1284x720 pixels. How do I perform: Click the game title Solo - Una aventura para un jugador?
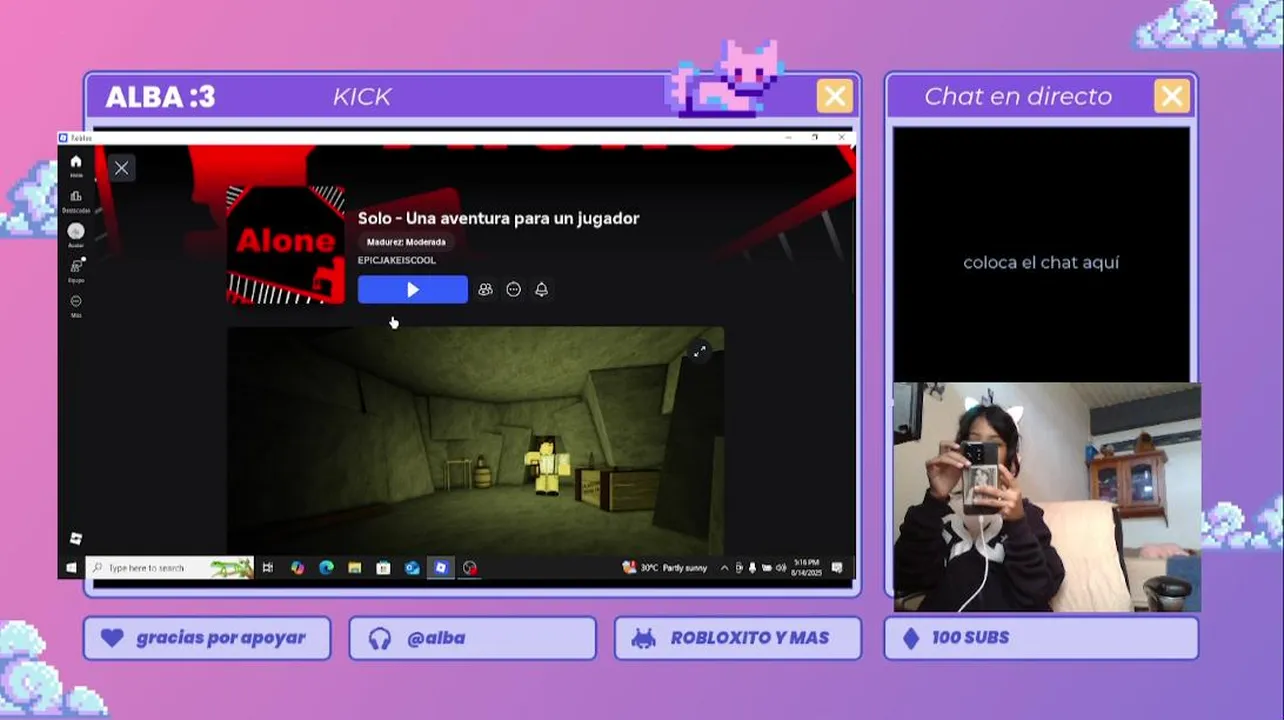pyautogui.click(x=498, y=218)
